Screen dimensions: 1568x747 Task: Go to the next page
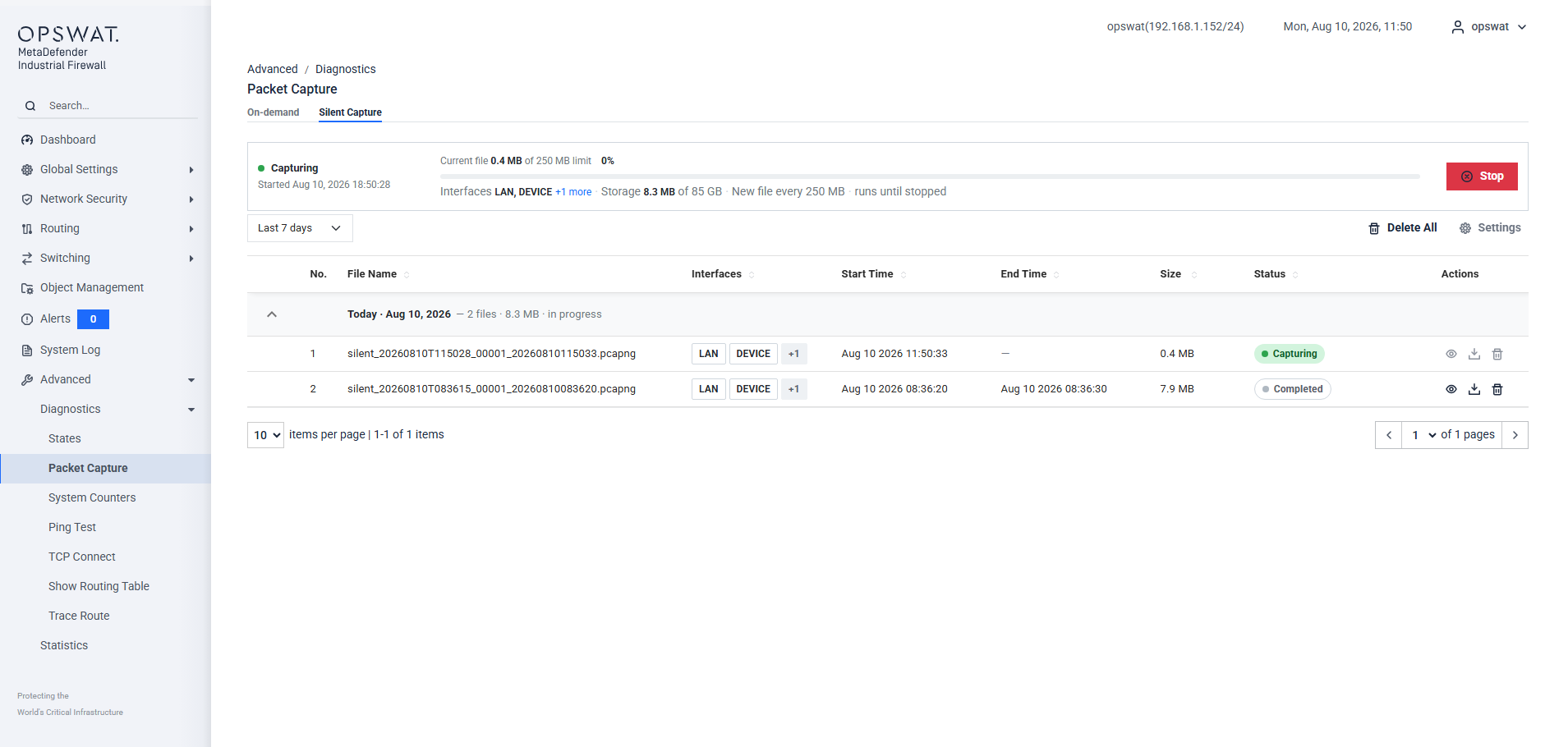1515,435
